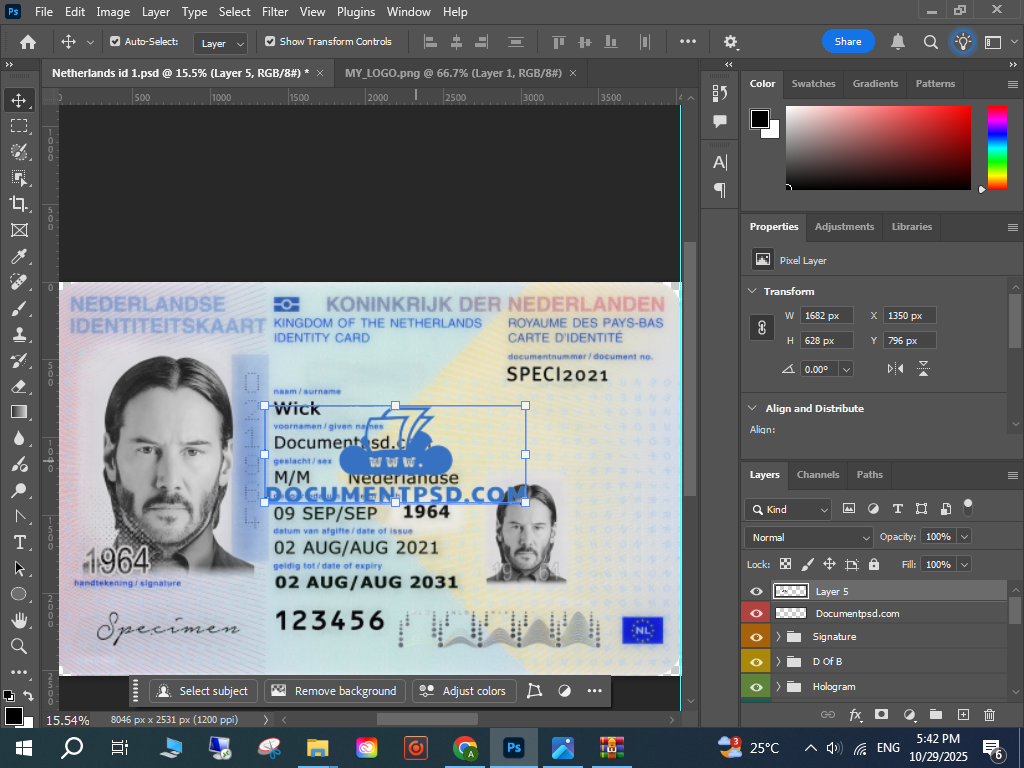The height and width of the screenshot is (768, 1024).
Task: Click the link width and height icon
Action: pos(762,328)
